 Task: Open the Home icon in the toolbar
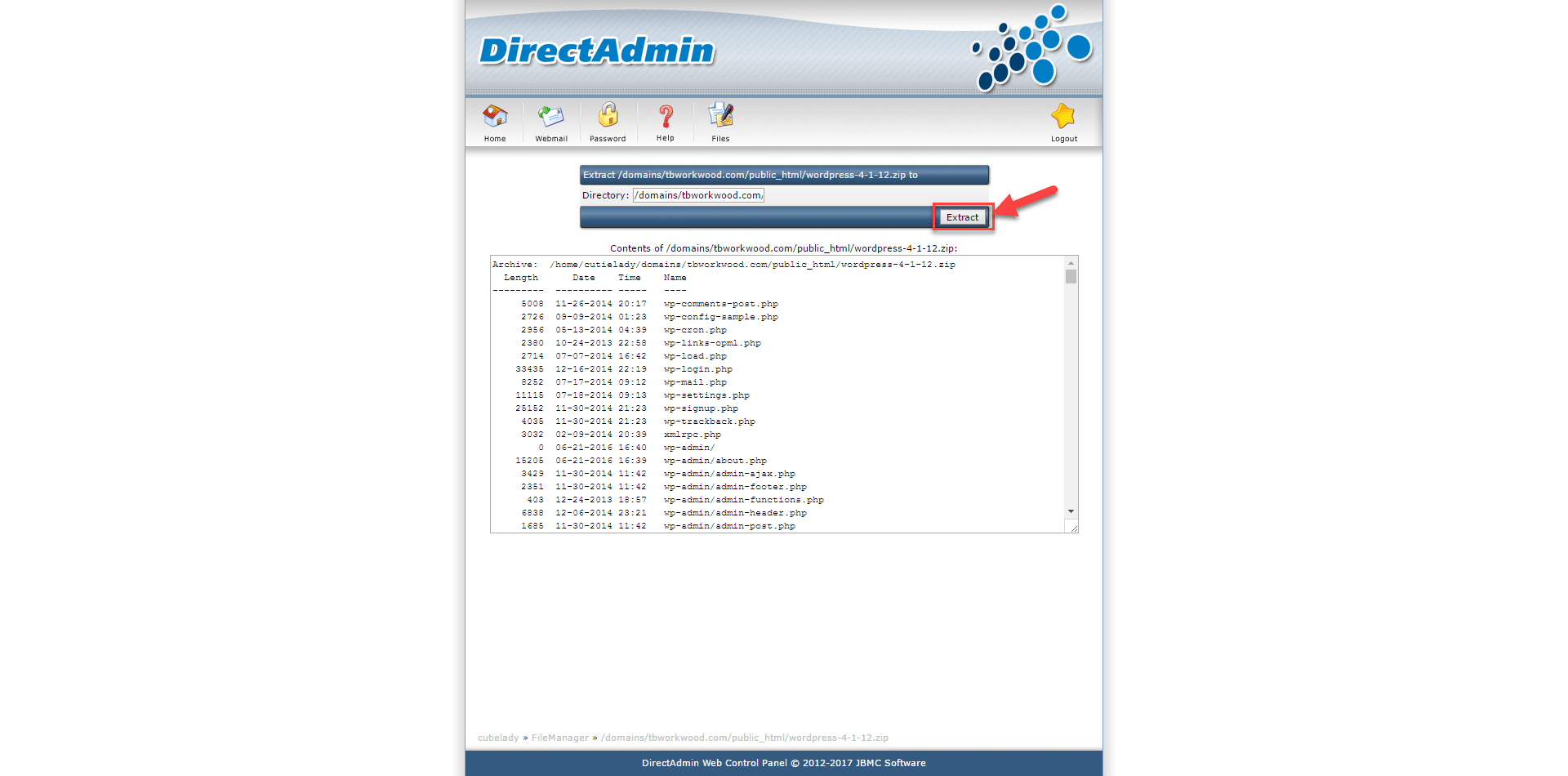coord(495,116)
